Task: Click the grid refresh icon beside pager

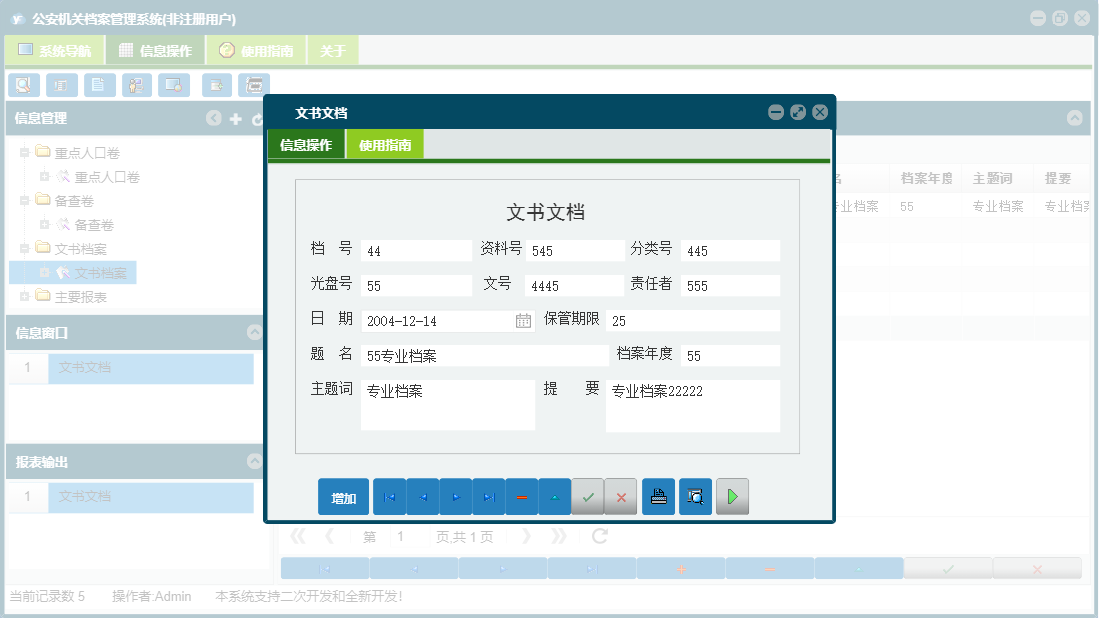Action: tap(599, 537)
